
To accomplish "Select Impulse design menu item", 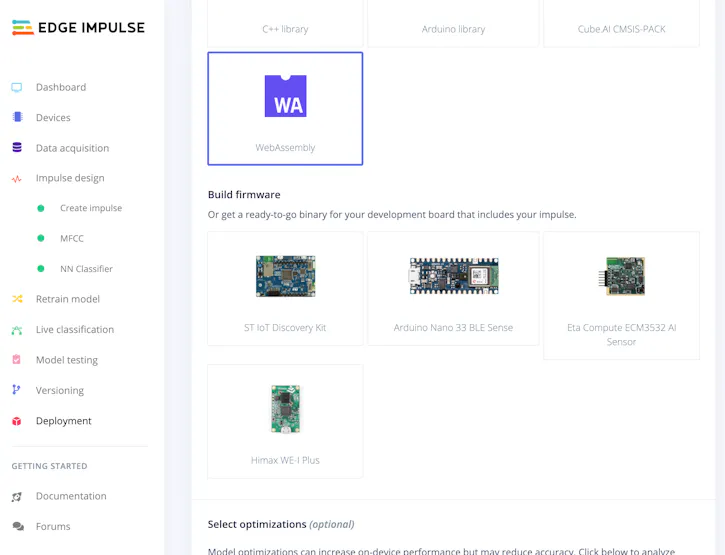I will tap(70, 178).
